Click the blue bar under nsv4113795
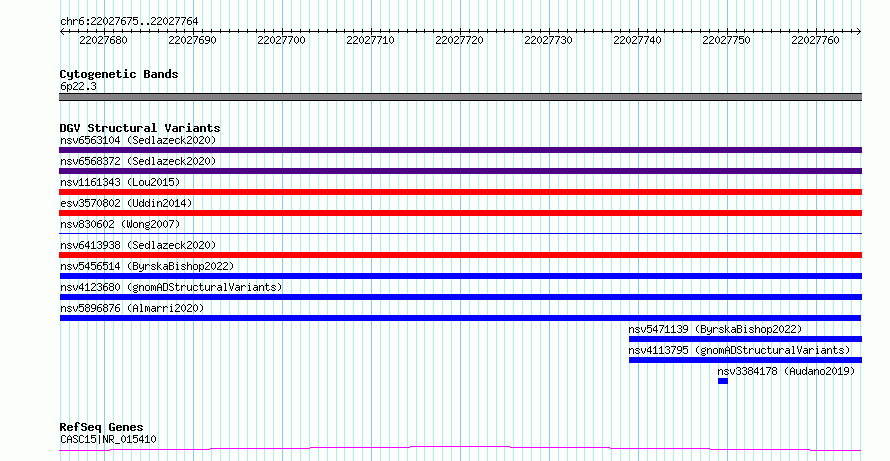 pos(745,360)
